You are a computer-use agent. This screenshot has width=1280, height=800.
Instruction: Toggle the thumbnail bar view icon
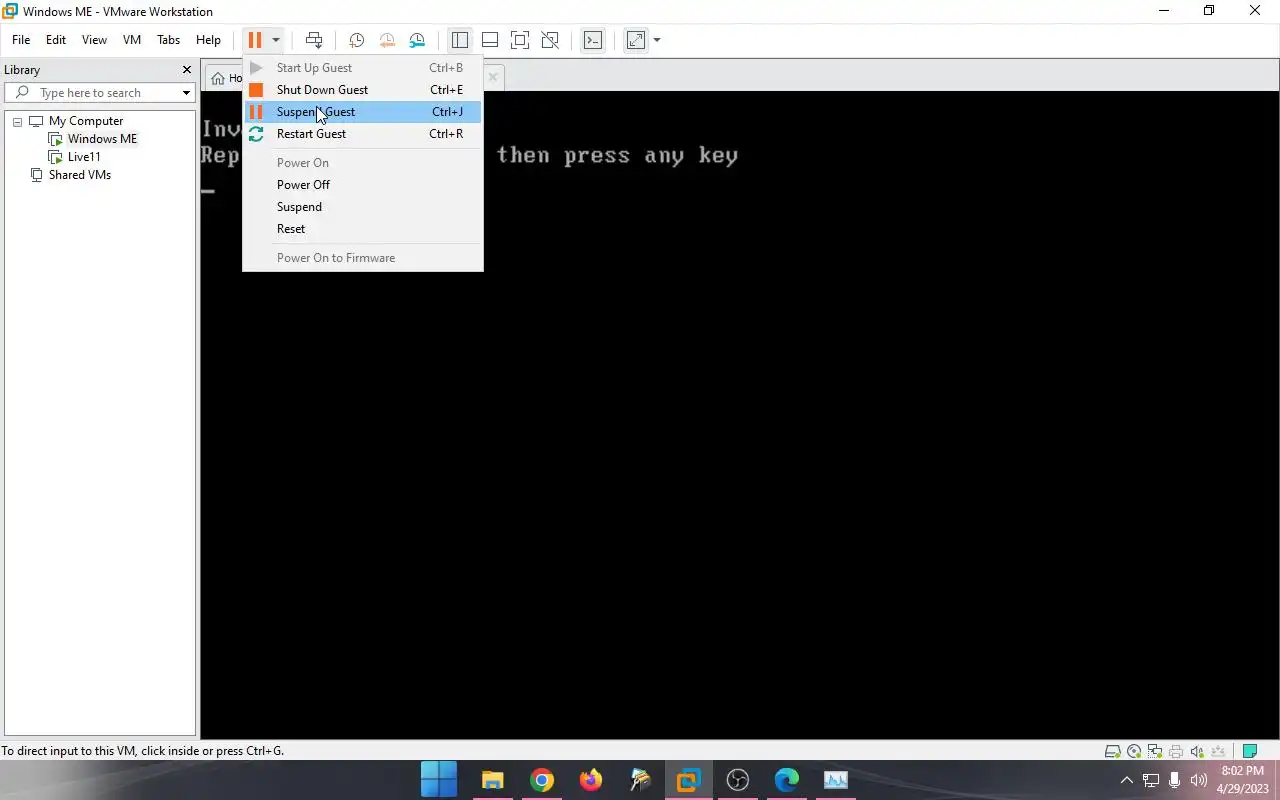[x=490, y=40]
